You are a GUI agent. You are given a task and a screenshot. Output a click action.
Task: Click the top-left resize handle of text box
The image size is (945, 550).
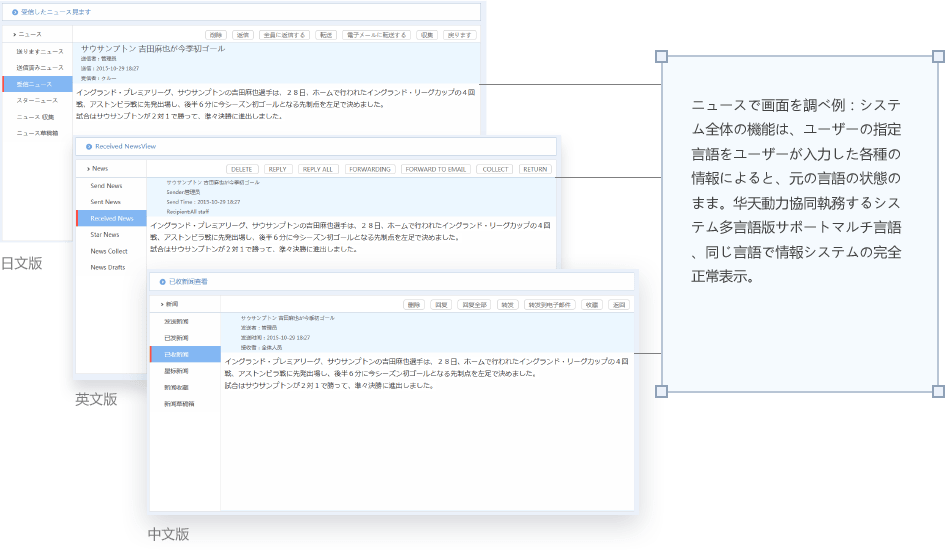point(661,57)
